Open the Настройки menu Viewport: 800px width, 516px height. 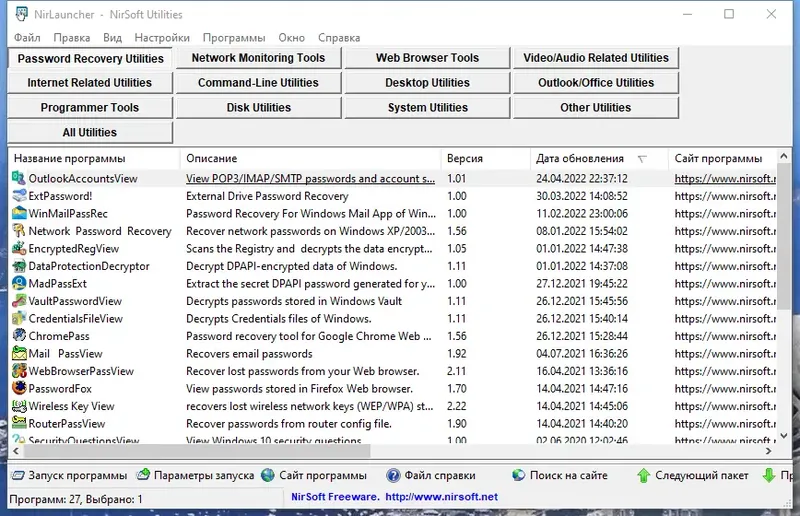162,38
